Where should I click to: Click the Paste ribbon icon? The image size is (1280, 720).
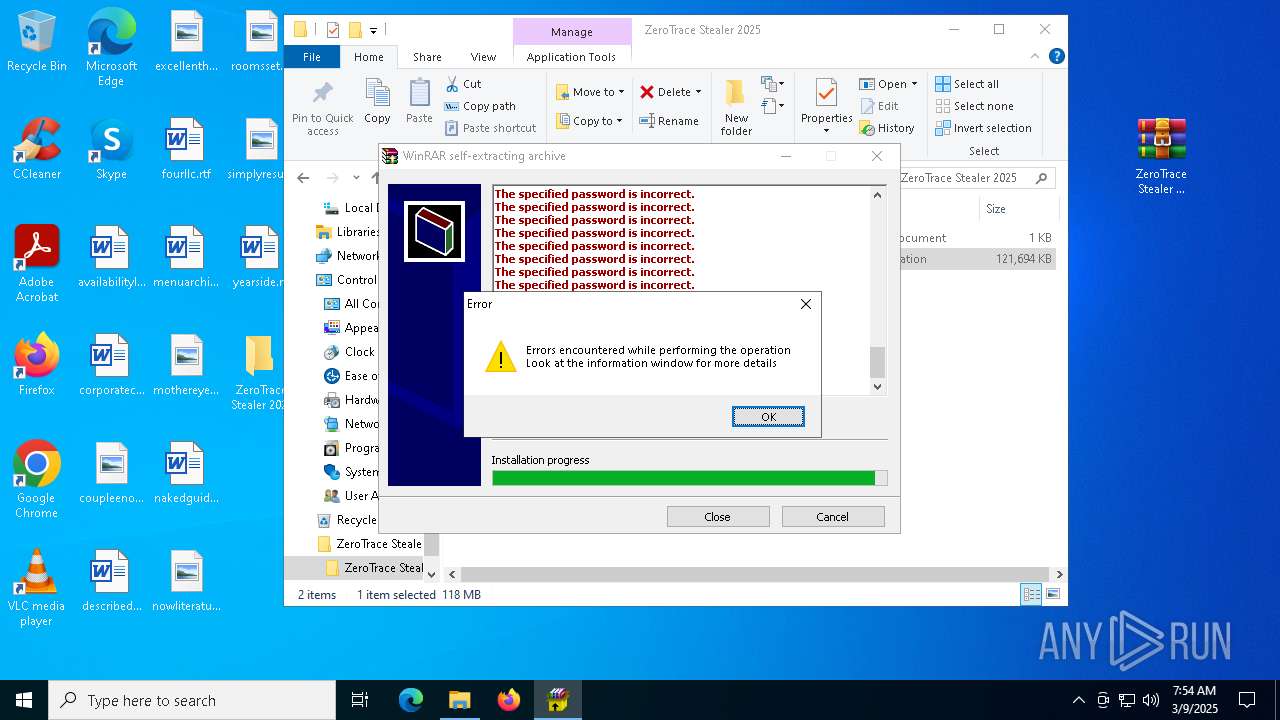(x=419, y=102)
